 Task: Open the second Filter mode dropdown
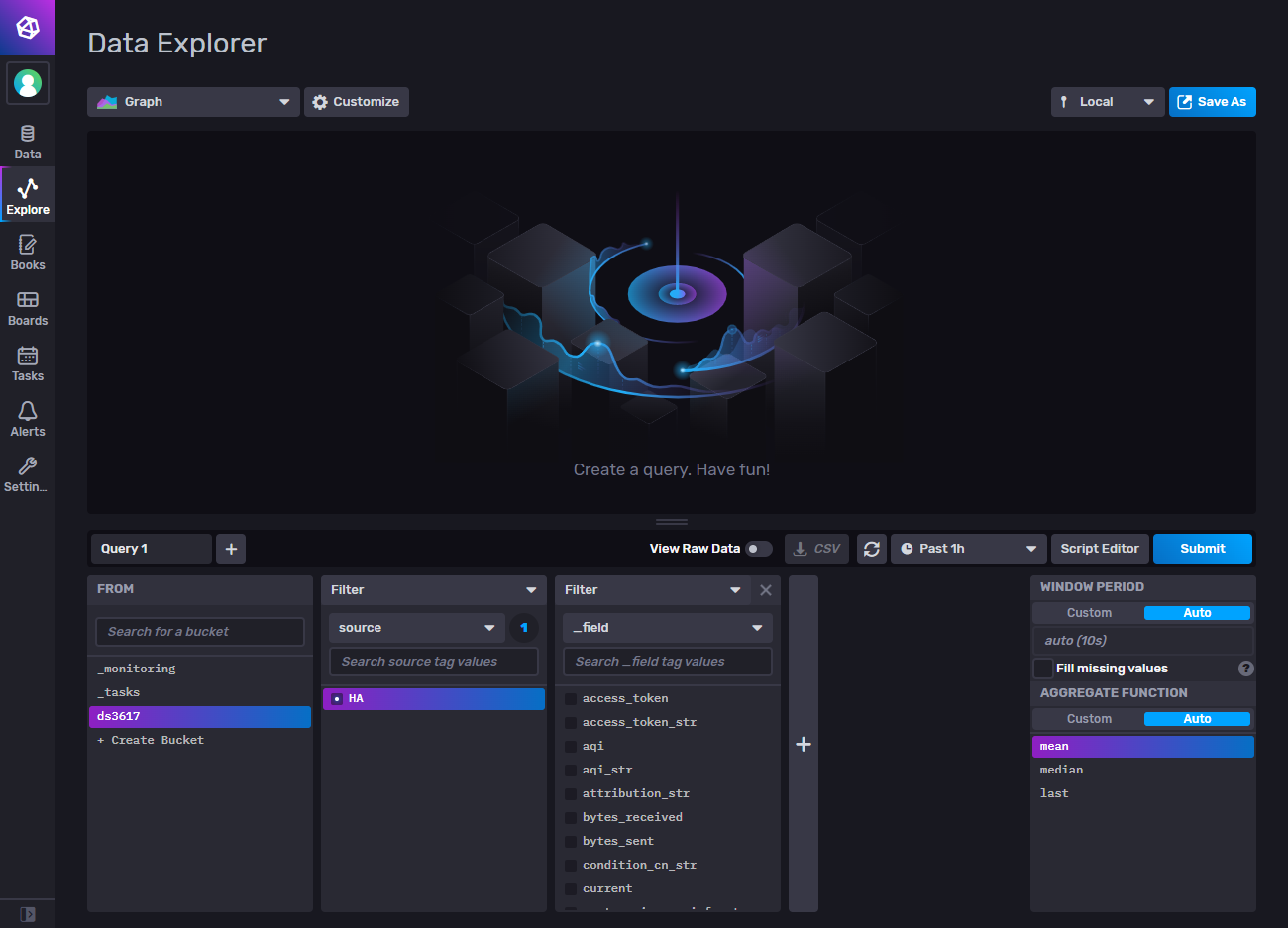[x=653, y=590]
